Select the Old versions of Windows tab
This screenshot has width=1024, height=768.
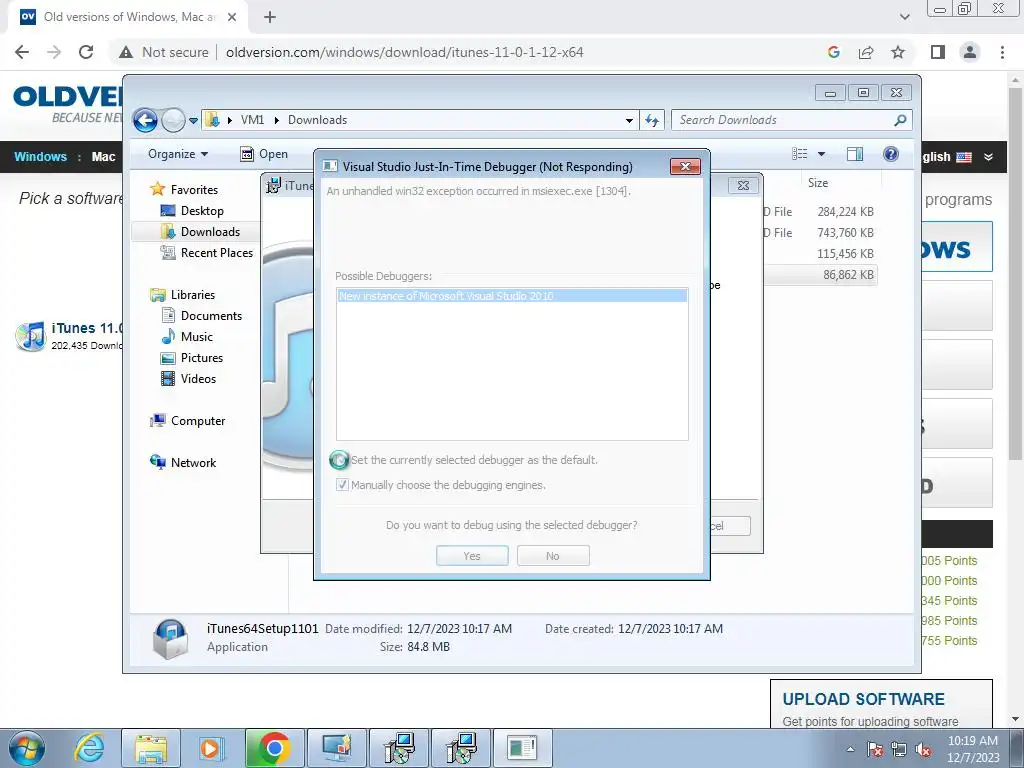point(127,17)
